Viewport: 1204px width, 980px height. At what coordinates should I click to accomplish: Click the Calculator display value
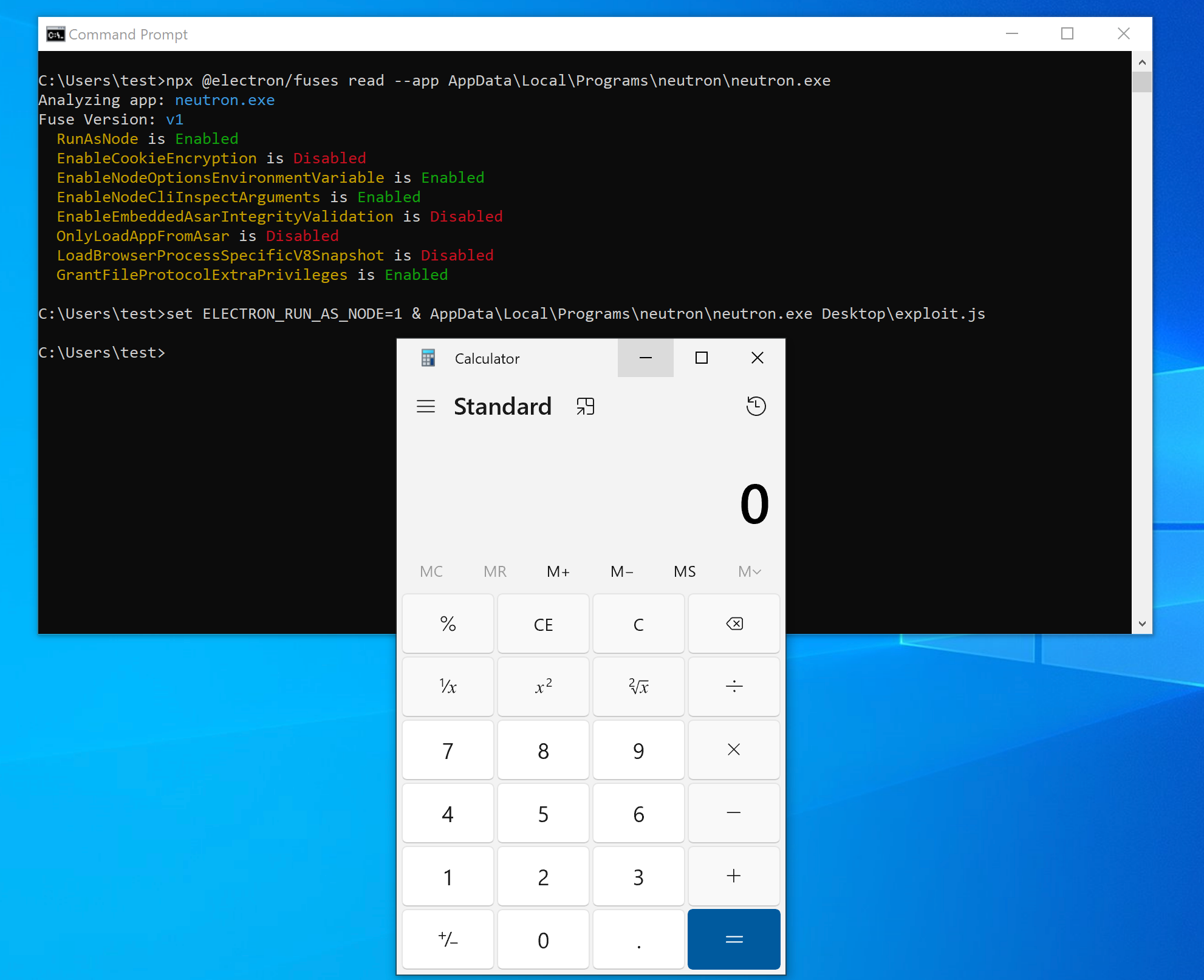click(x=754, y=504)
